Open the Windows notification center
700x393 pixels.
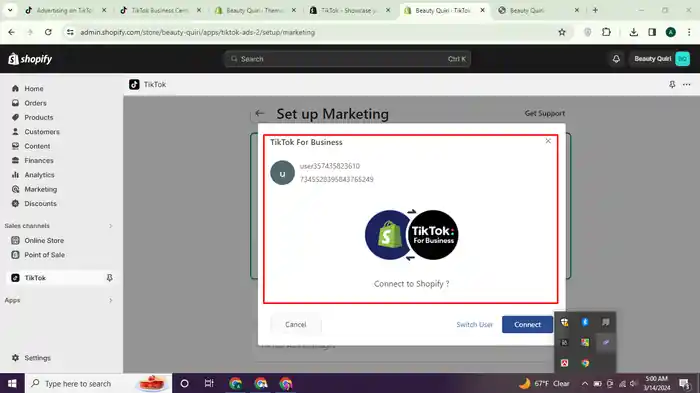point(684,384)
